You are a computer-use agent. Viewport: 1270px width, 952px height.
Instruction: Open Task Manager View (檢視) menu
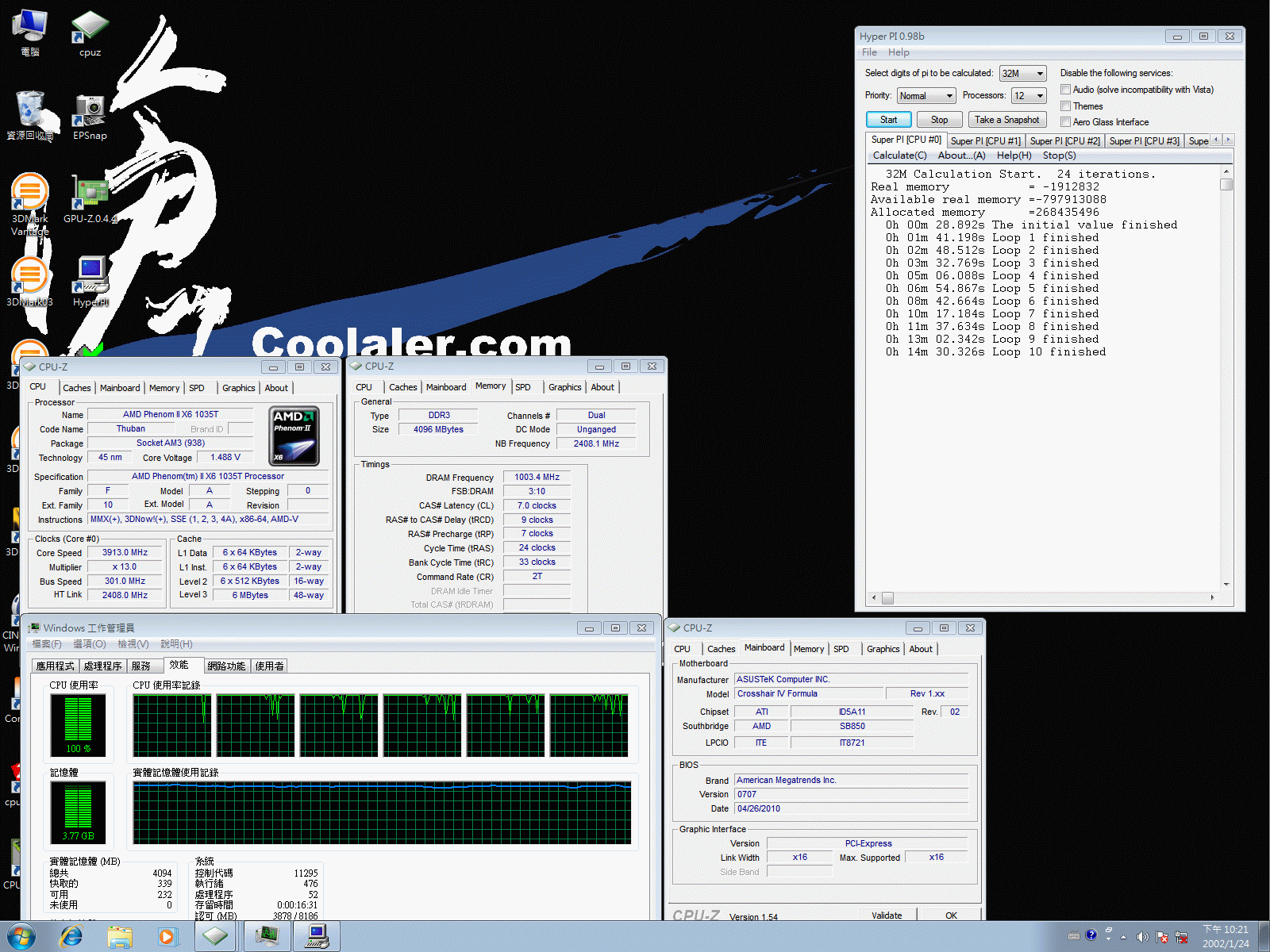tap(133, 644)
